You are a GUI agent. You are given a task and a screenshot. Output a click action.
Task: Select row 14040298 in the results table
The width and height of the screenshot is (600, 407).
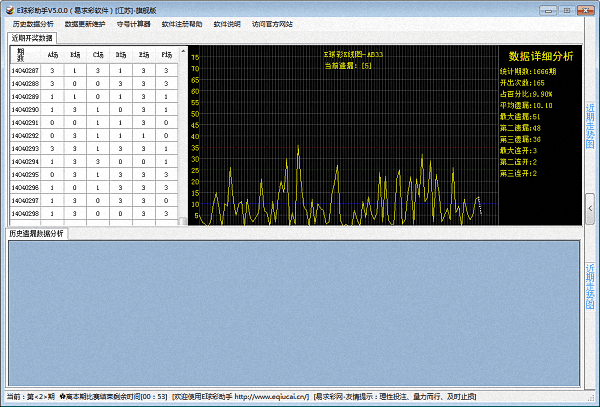(94, 213)
